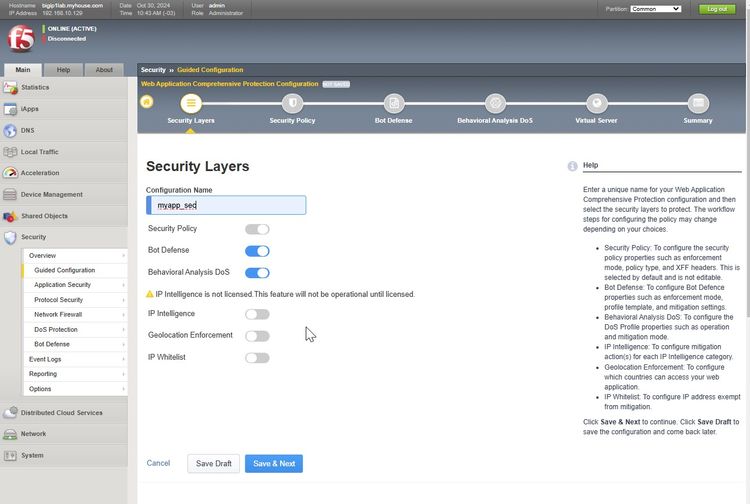Disable the Bot Defense switch
The width and height of the screenshot is (750, 504).
coord(257,251)
